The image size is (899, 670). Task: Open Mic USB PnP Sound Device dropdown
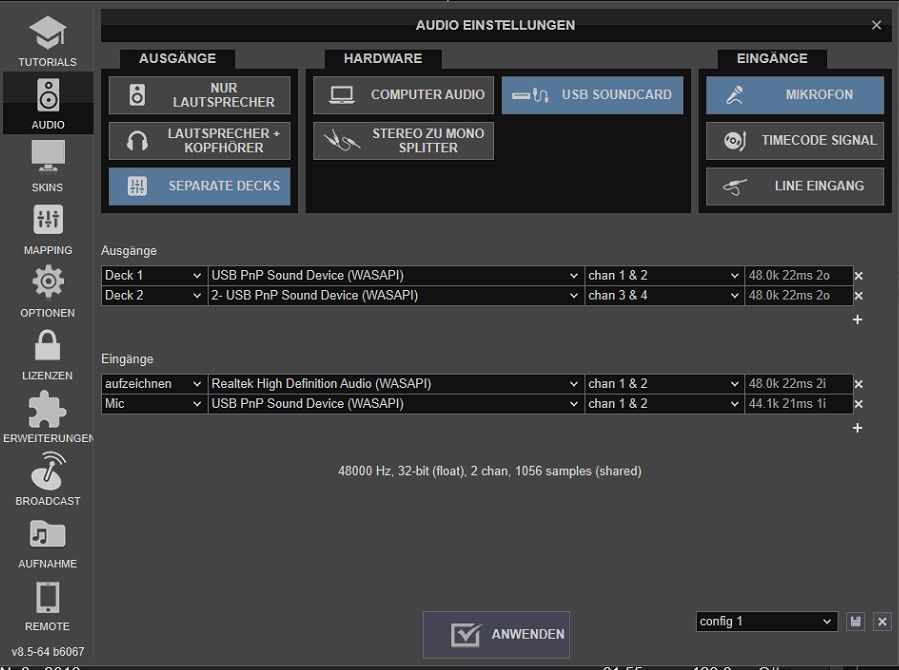396,404
